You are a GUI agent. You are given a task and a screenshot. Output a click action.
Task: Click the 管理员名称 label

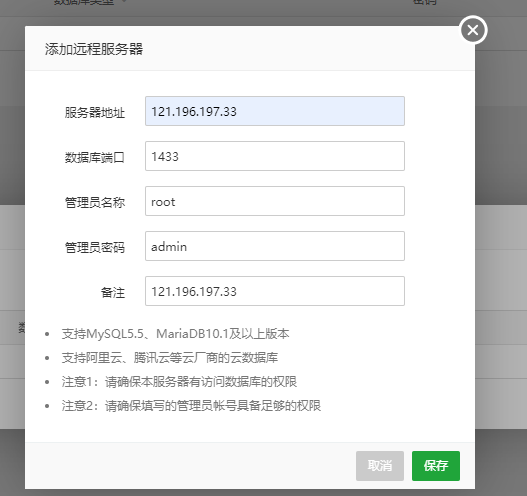point(95,202)
